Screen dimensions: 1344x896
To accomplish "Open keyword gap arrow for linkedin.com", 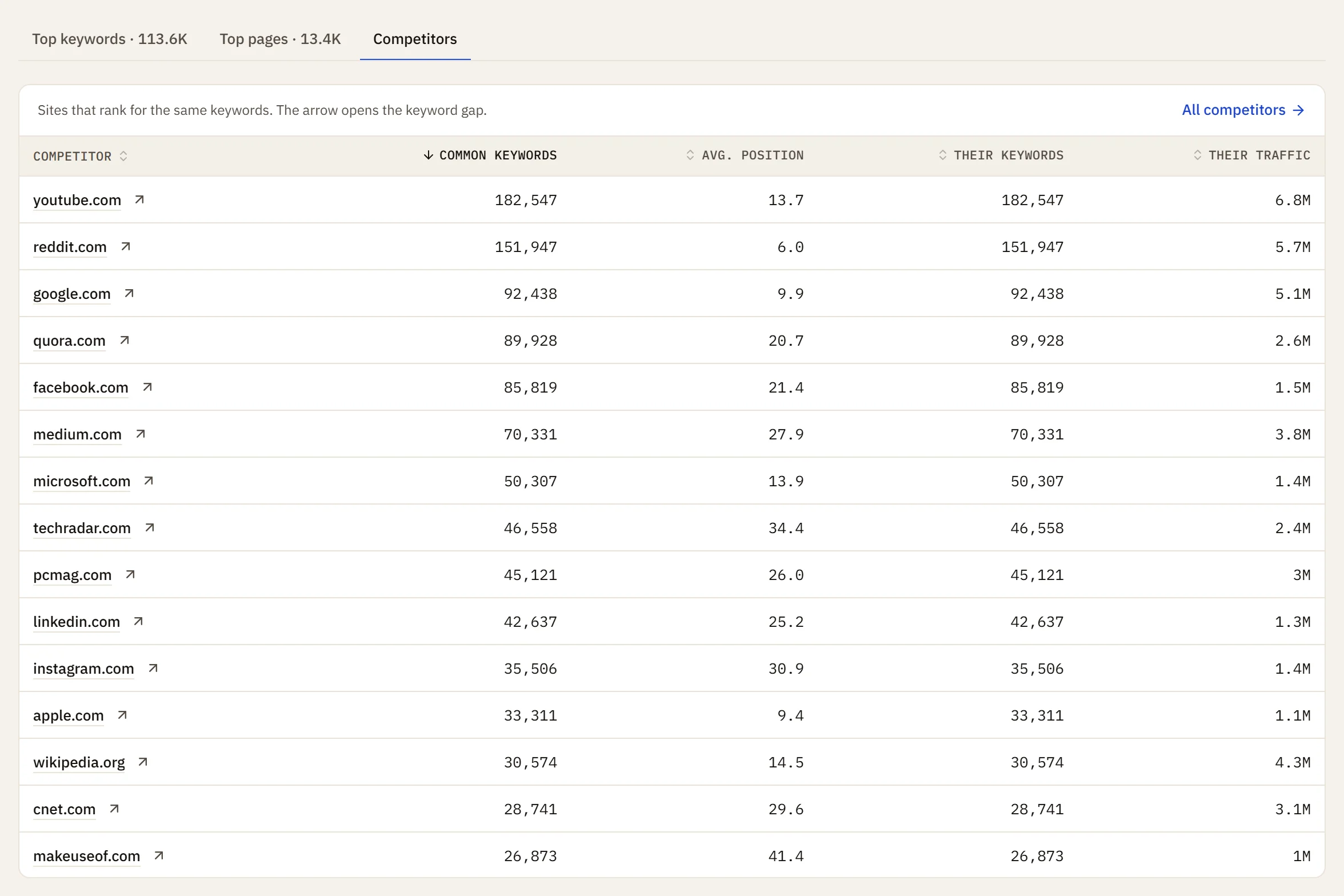I will click(138, 621).
